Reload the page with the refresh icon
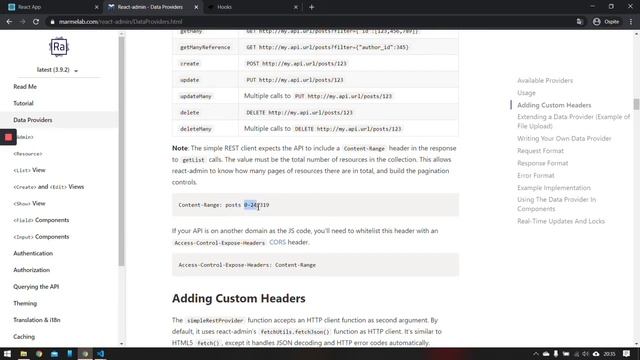Image resolution: width=640 pixels, height=360 pixels. pos(36,22)
